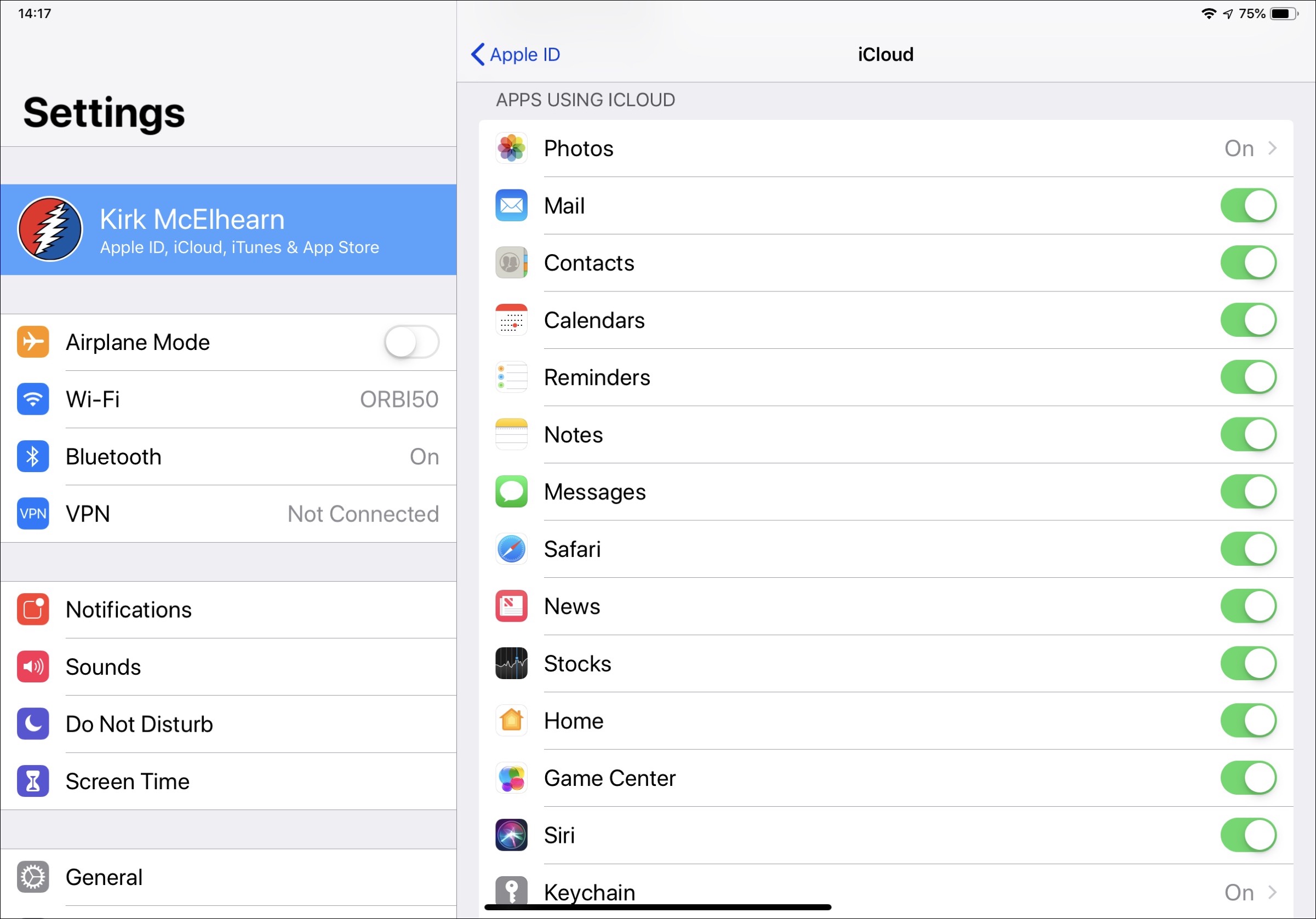
Task: Tap the VPN badge icon
Action: 33,514
